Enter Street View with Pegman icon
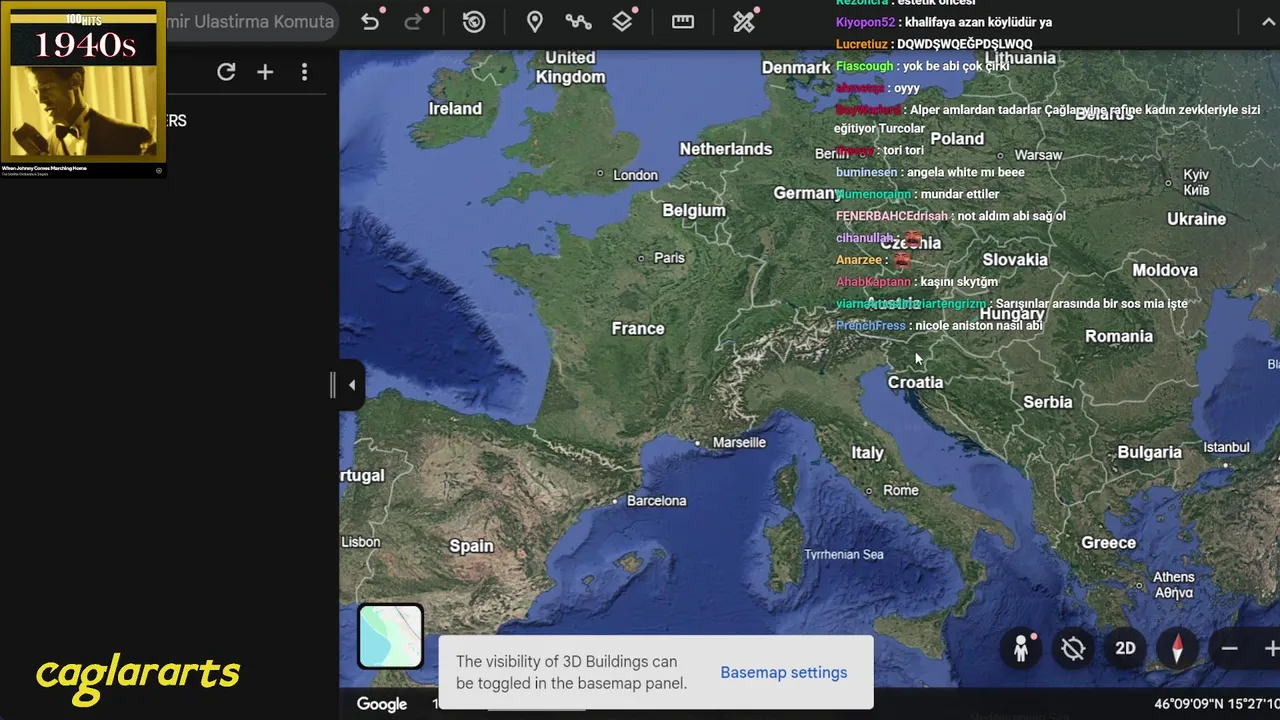1280x720 pixels. coord(1021,648)
